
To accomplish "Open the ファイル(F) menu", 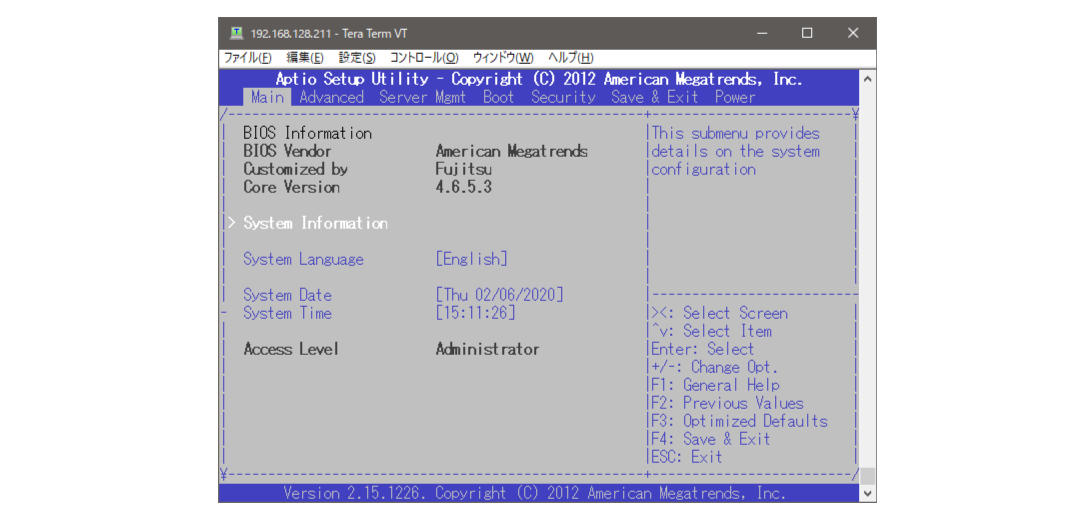I will pyautogui.click(x=248, y=59).
